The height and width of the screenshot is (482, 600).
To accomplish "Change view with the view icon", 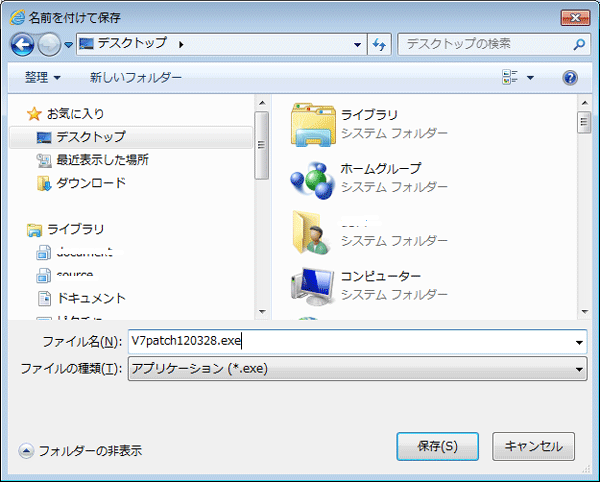I will [510, 77].
